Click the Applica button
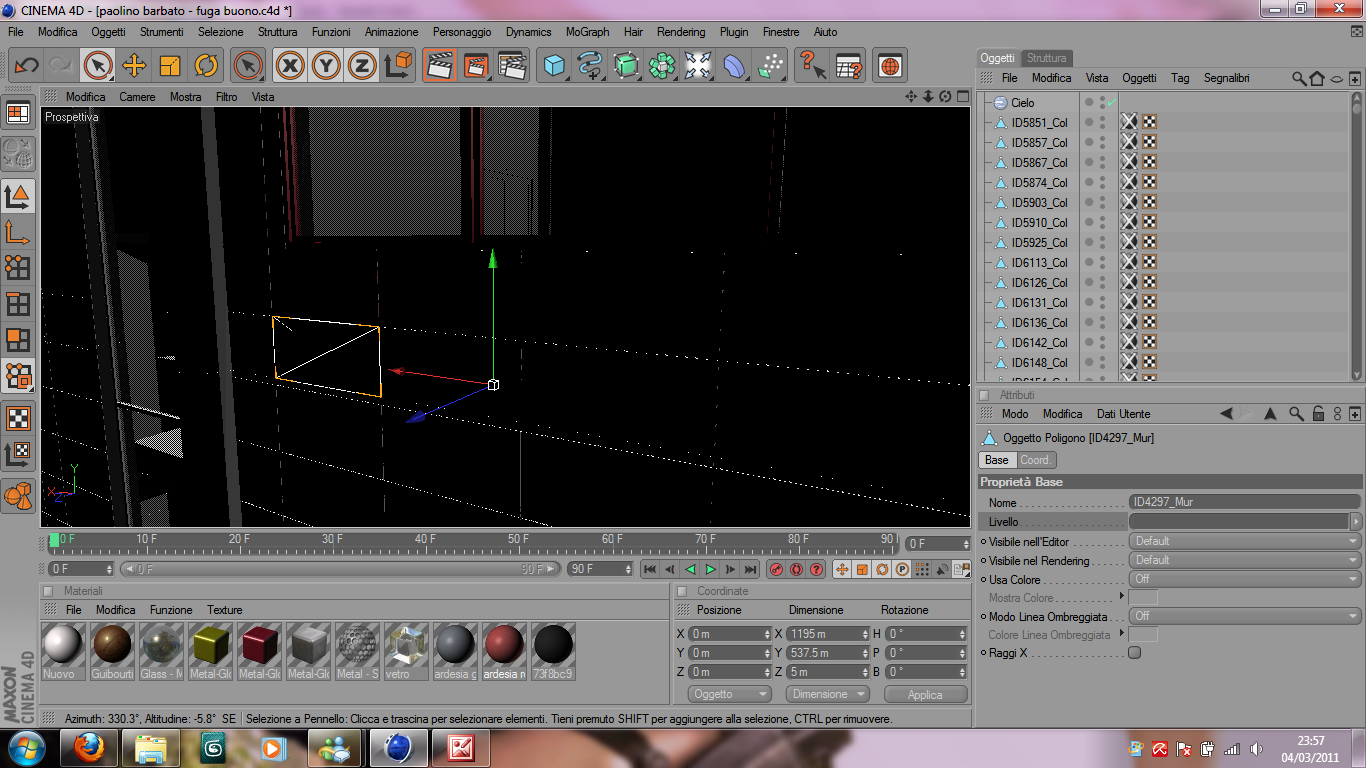This screenshot has width=1366, height=768. coord(924,694)
